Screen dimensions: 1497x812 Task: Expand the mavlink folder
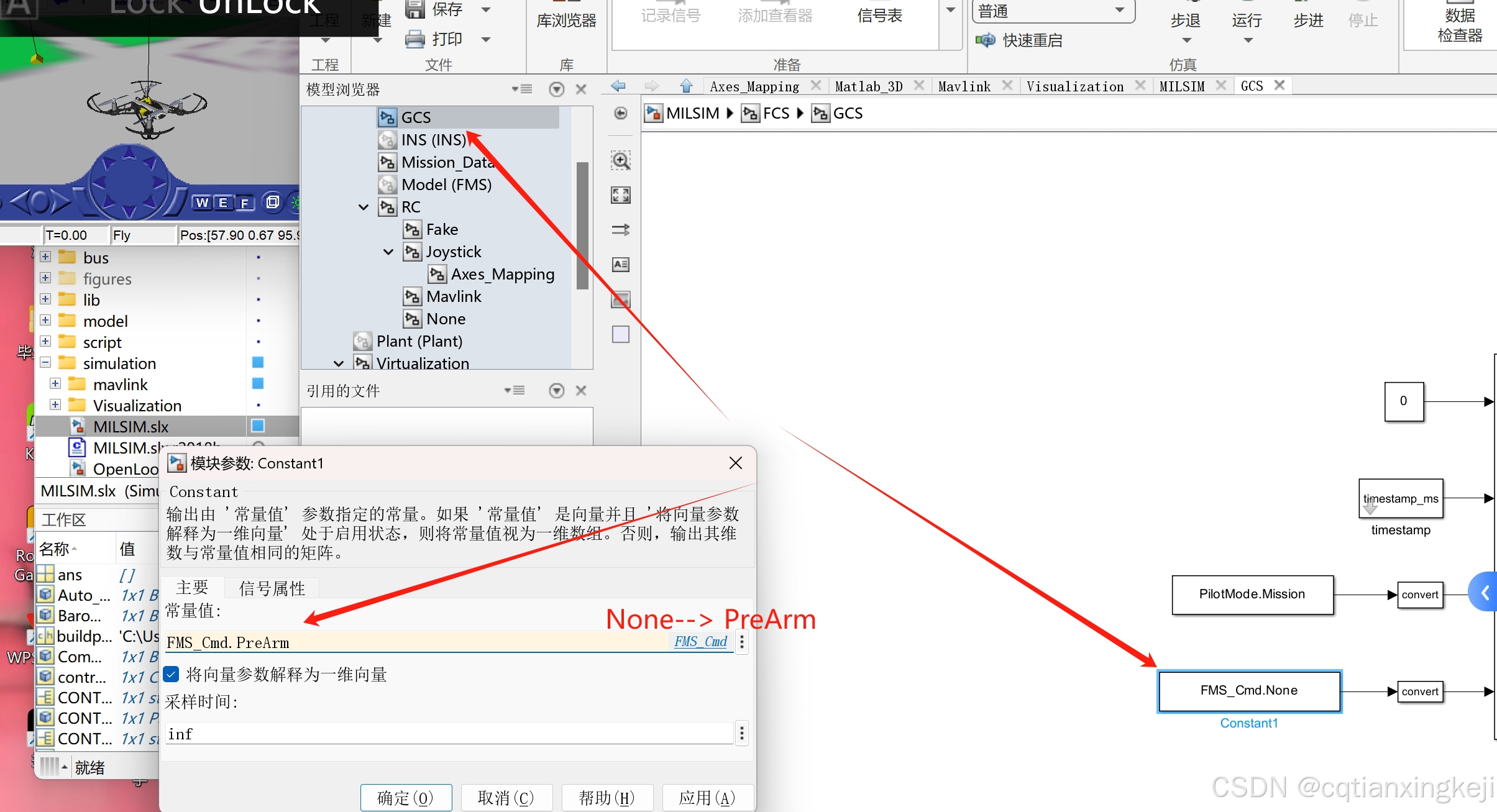(55, 383)
